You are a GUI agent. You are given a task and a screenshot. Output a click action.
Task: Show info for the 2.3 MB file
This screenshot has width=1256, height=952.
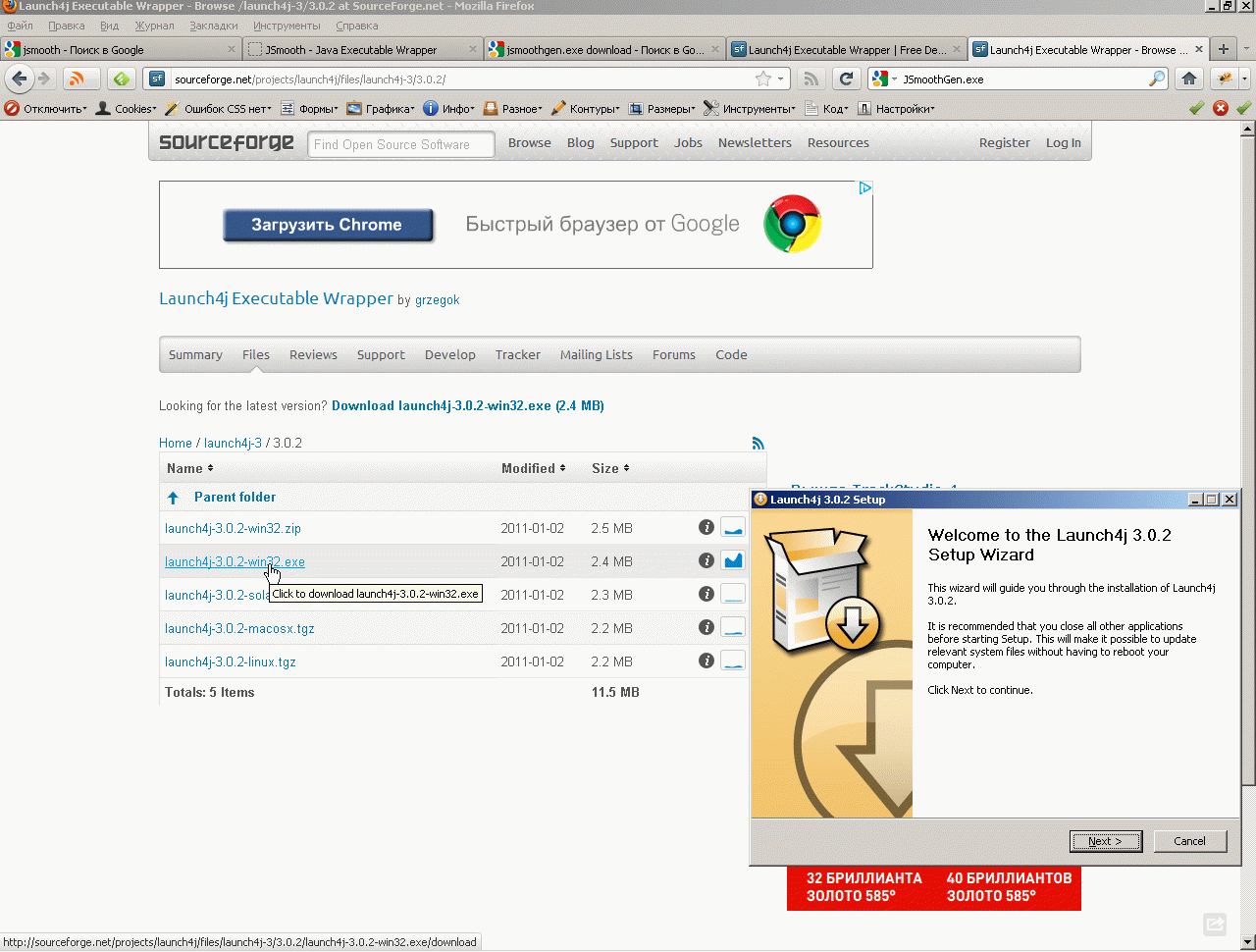(x=706, y=595)
